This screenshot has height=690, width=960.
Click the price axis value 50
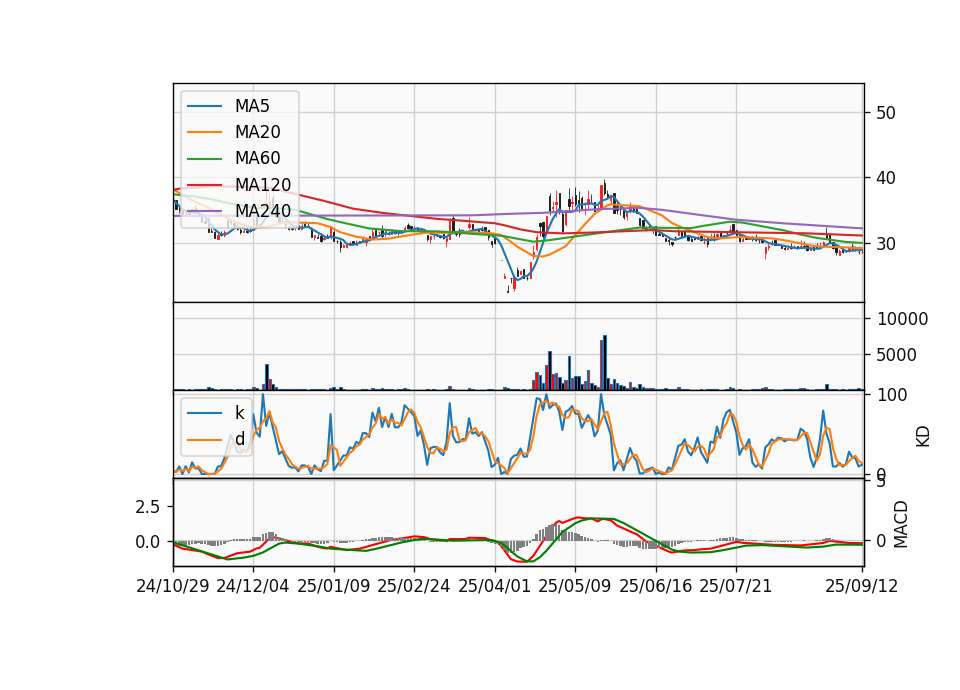pos(886,113)
